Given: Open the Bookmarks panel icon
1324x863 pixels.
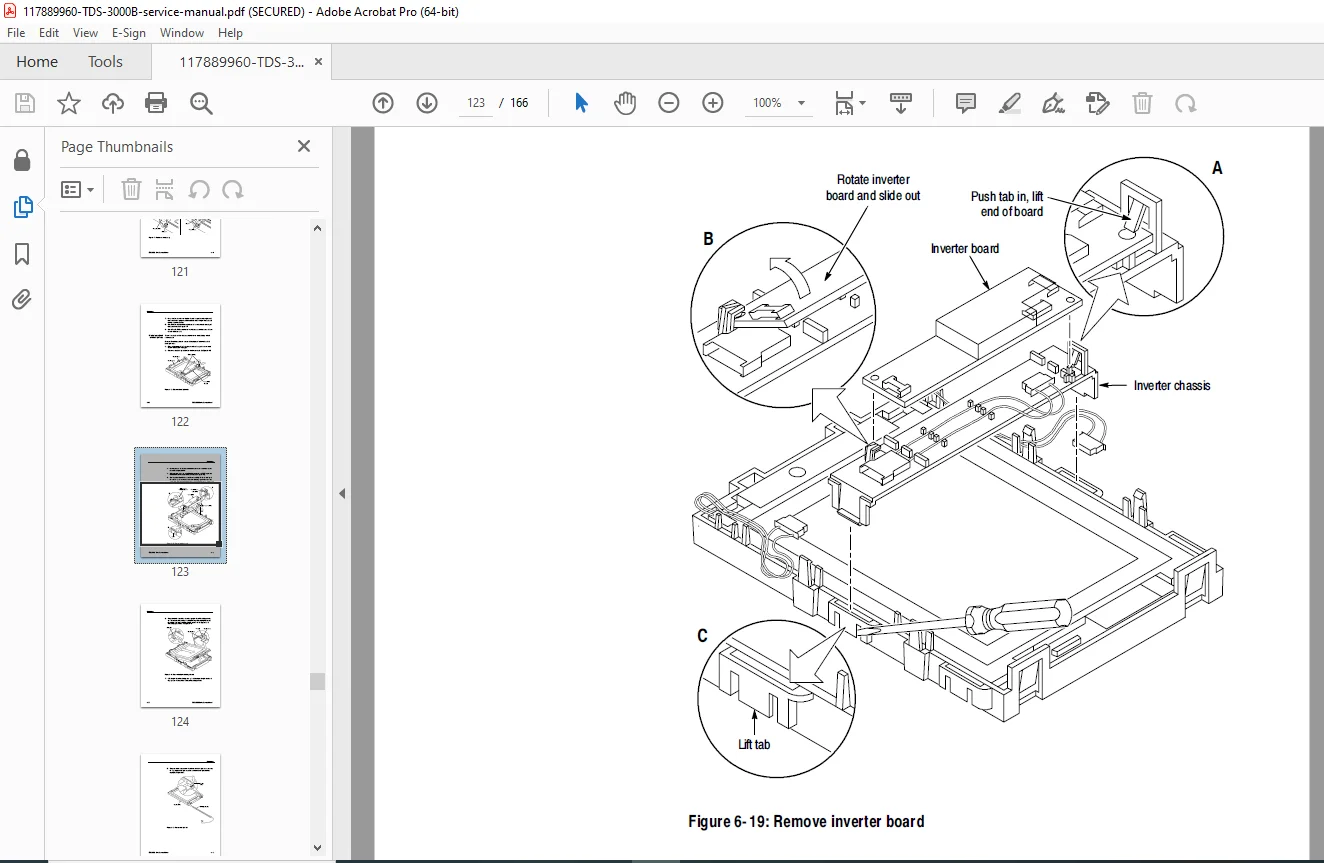Looking at the screenshot, I should [x=22, y=254].
